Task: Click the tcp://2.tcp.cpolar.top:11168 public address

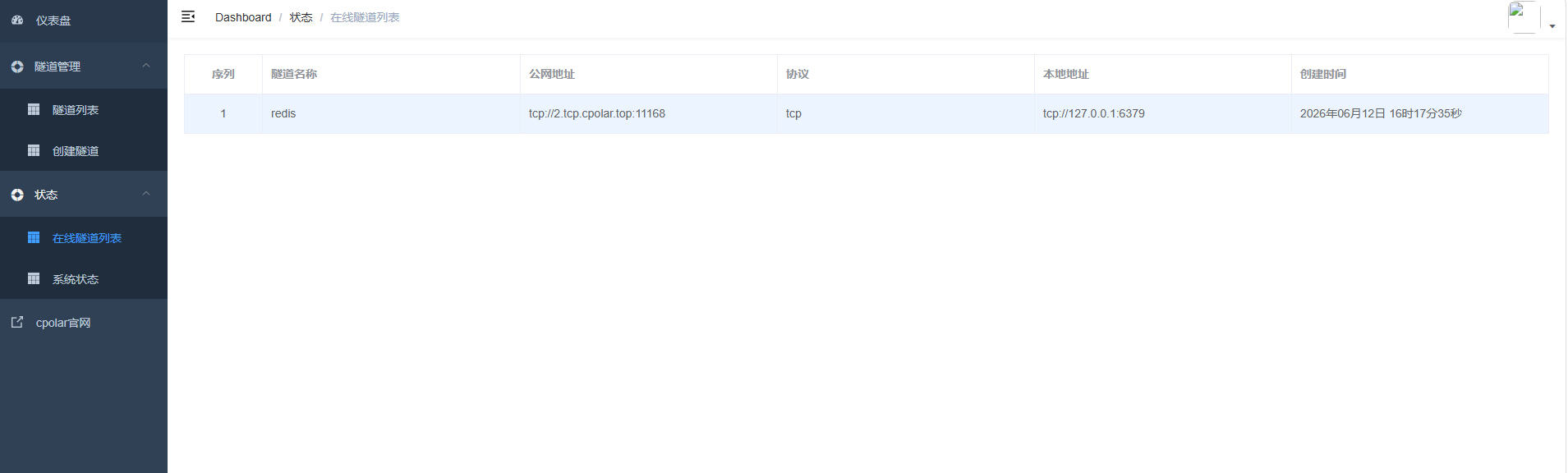Action: (597, 113)
